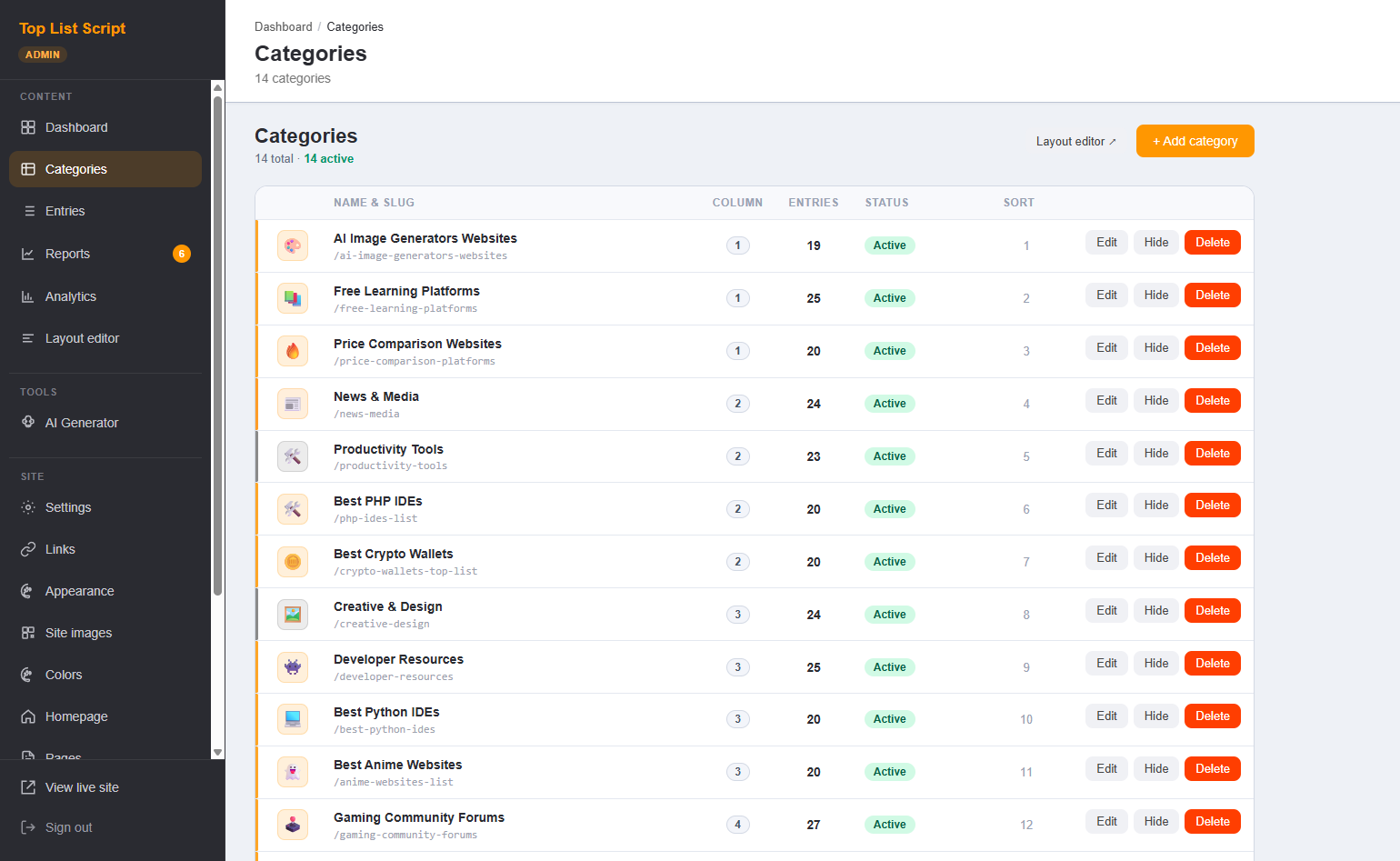1400x861 pixels.
Task: Click the Colors palette icon
Action: point(28,675)
